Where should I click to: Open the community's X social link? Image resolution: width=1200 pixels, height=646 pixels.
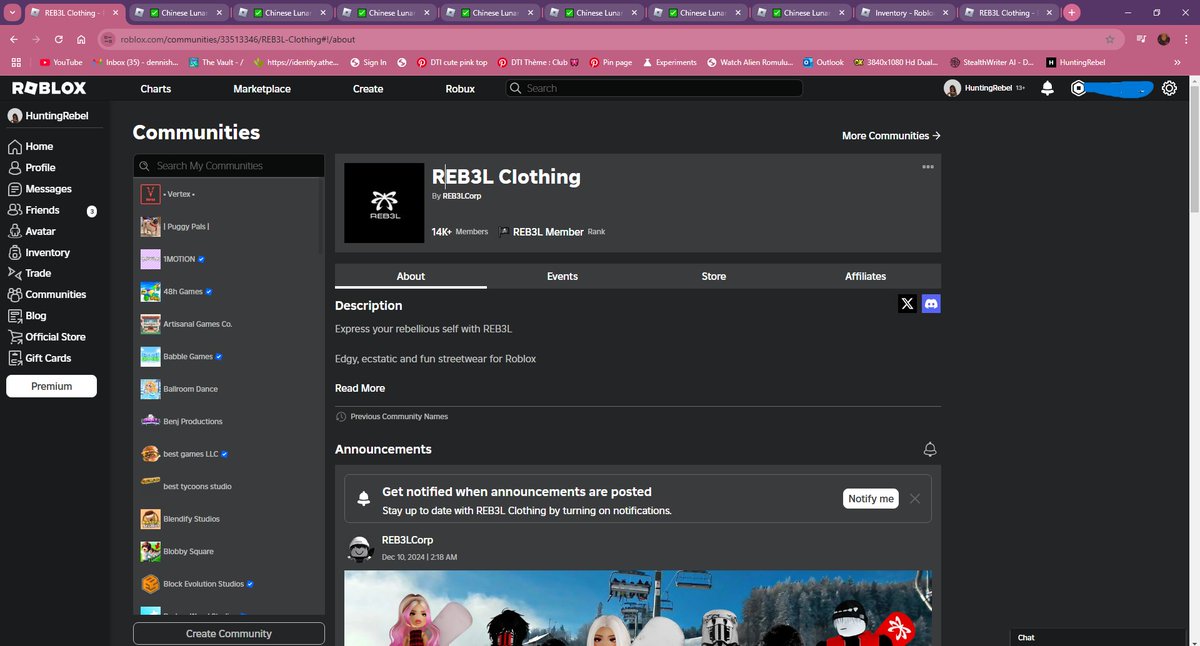click(x=907, y=304)
